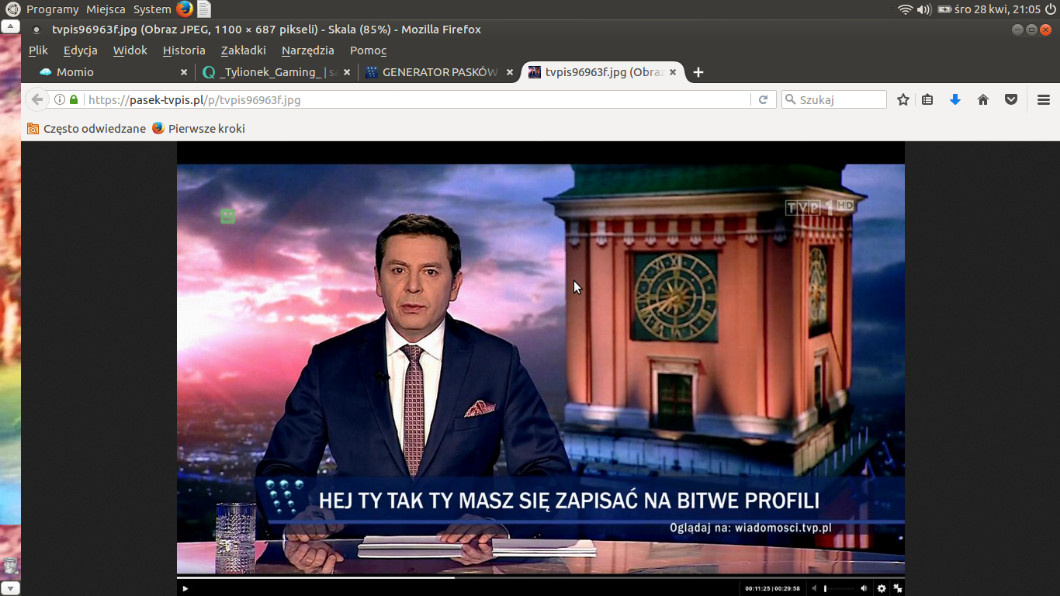This screenshot has width=1060, height=596.
Task: Expand the Często odwiedzane bookmarks folder
Action: [x=86, y=129]
